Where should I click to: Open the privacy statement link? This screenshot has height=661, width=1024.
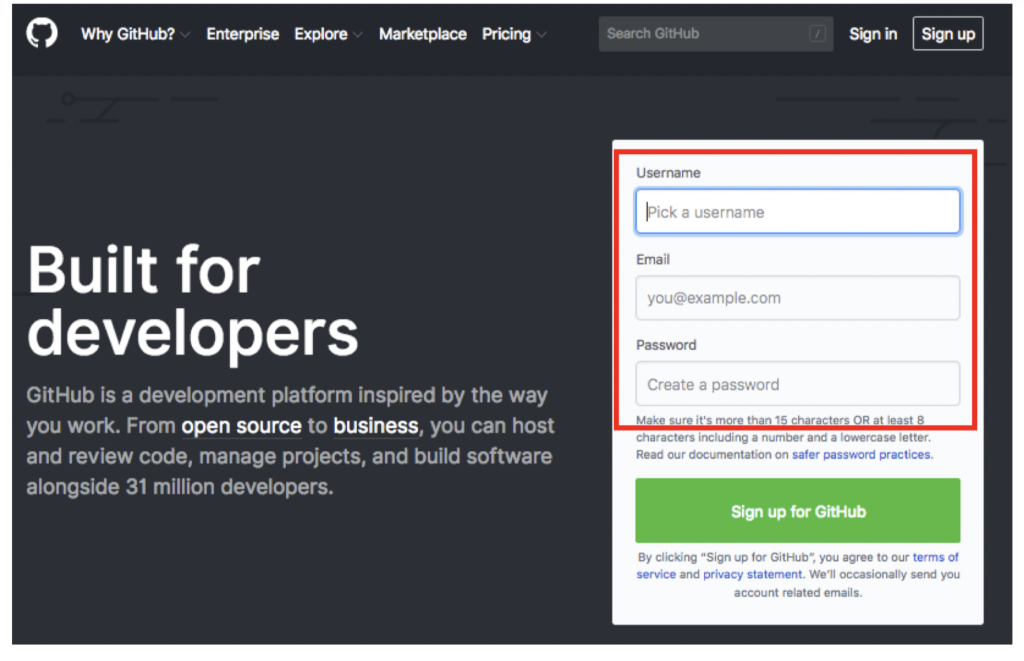752,574
